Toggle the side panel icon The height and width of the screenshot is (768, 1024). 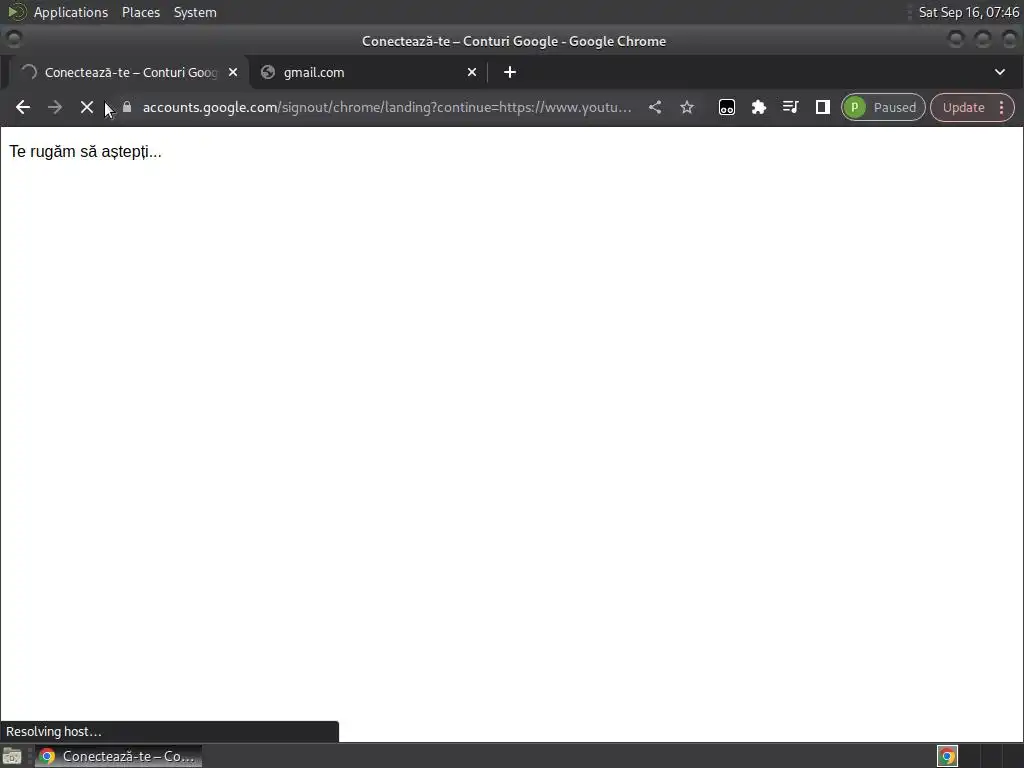[823, 107]
